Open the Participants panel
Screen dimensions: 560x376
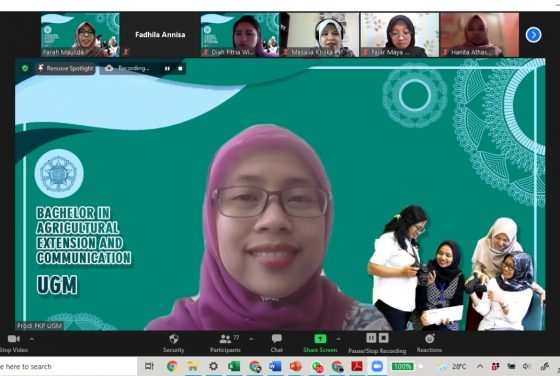[x=225, y=343]
